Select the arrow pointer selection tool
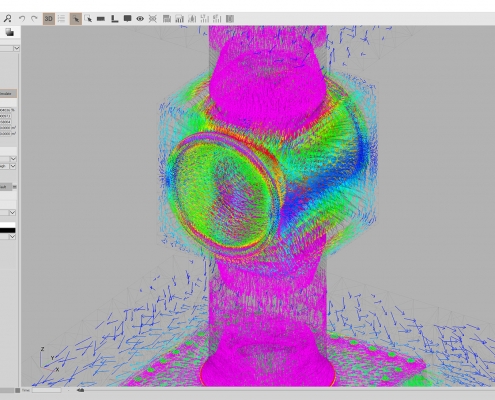Screen dimensions: 495x400 (x=76, y=19)
